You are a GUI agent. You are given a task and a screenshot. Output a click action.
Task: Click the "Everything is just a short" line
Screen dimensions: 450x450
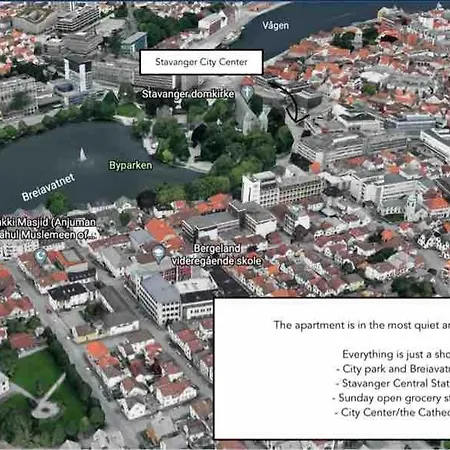click(396, 354)
